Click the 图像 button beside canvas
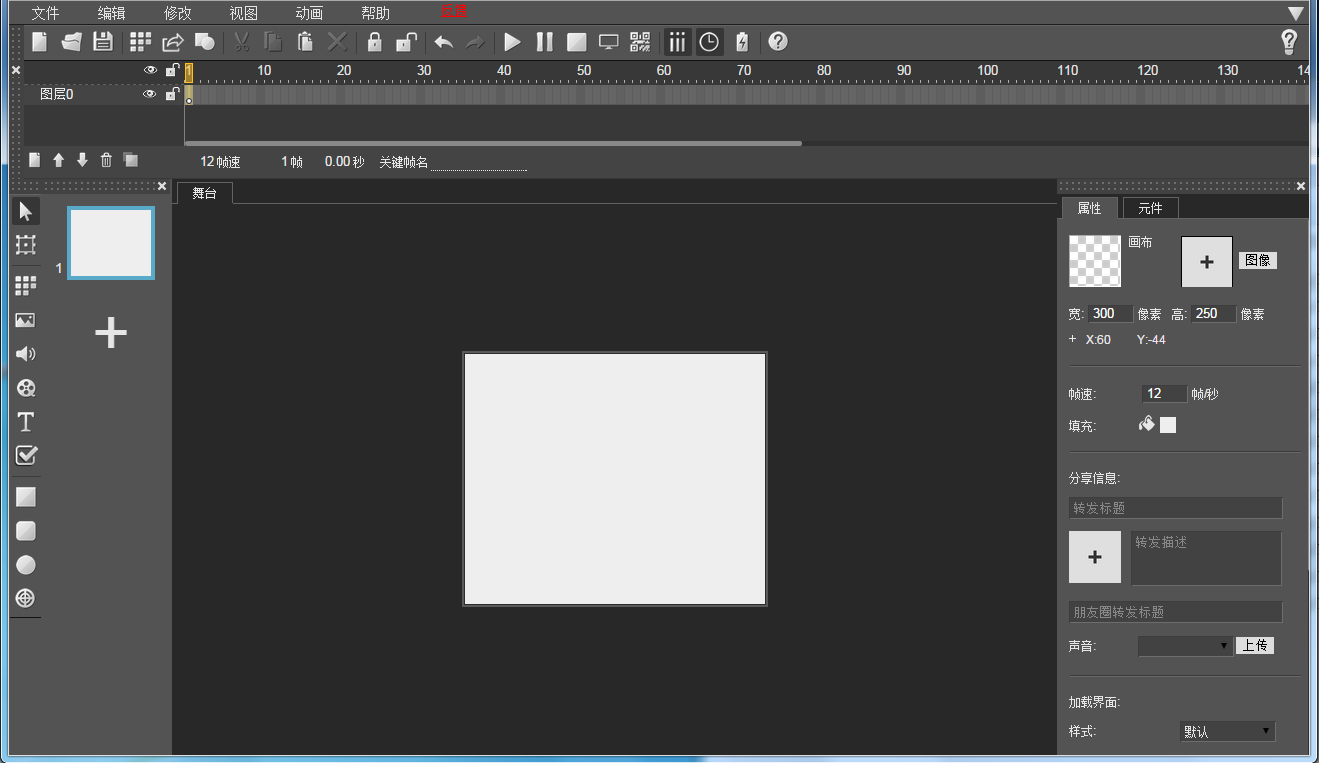The image size is (1319, 763). point(1258,260)
